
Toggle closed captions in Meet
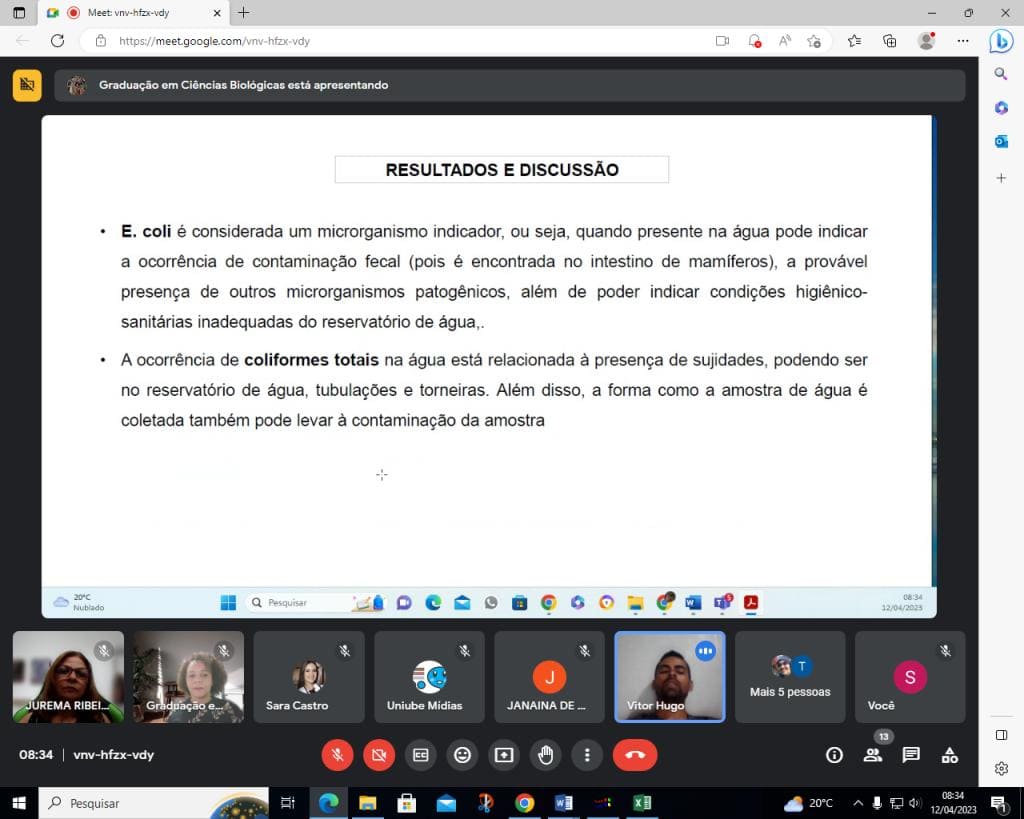tap(421, 755)
